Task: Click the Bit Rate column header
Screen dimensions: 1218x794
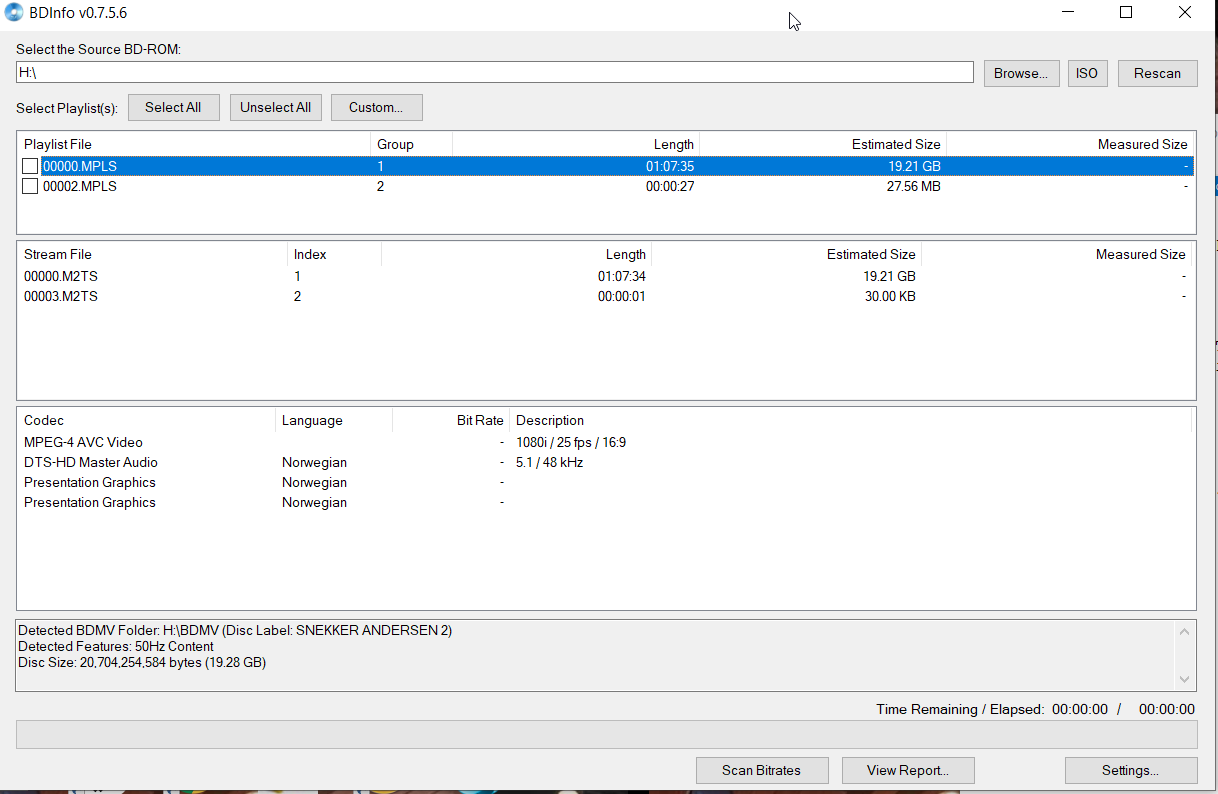Action: [x=450, y=420]
